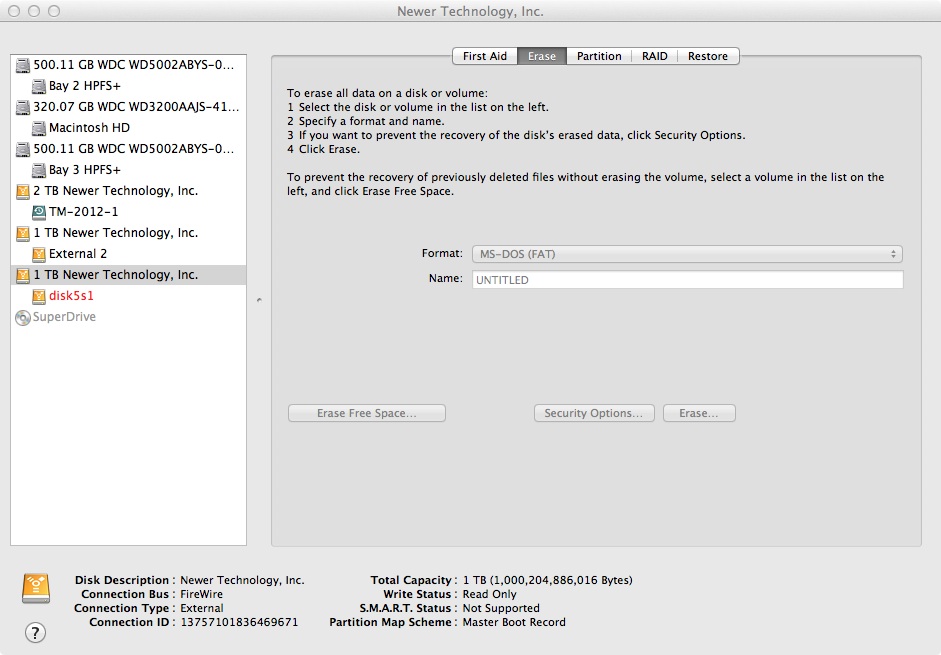Click the TM-2012-1 Time Machine volume icon
The height and width of the screenshot is (655, 941).
click(x=38, y=212)
